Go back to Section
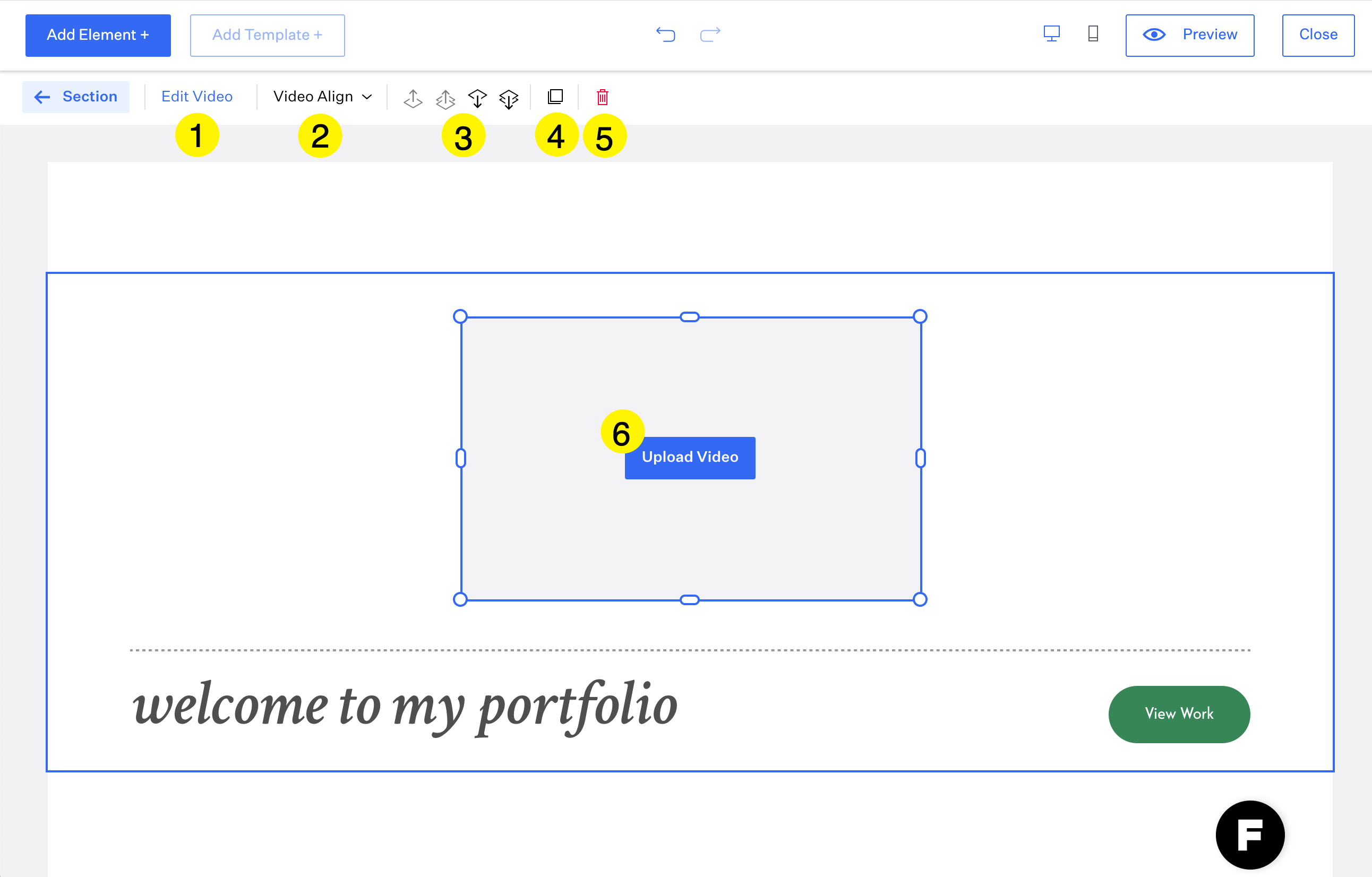1372x877 pixels. tap(76, 97)
